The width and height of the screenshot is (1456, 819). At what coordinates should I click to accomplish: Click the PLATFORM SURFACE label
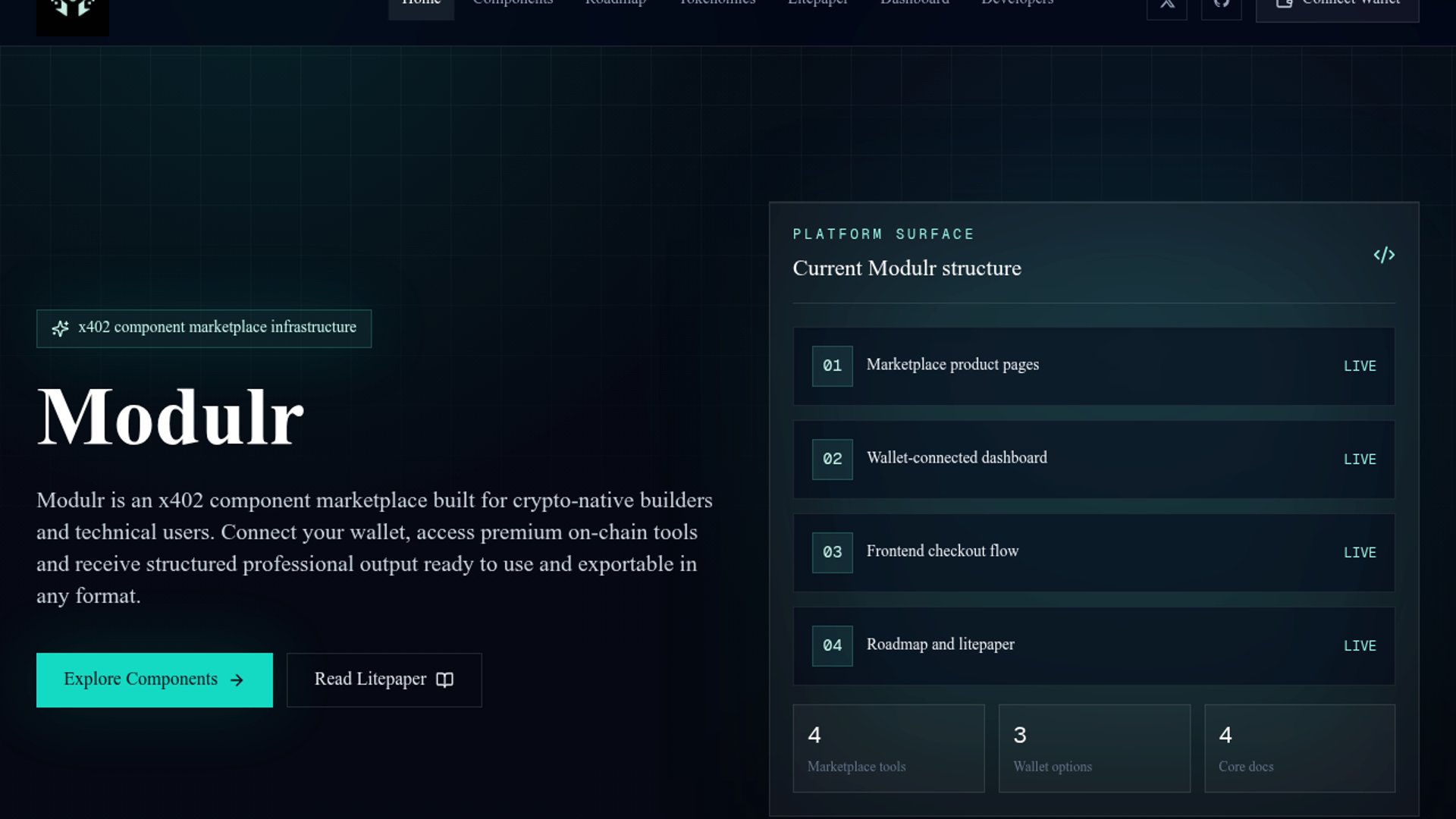point(883,234)
